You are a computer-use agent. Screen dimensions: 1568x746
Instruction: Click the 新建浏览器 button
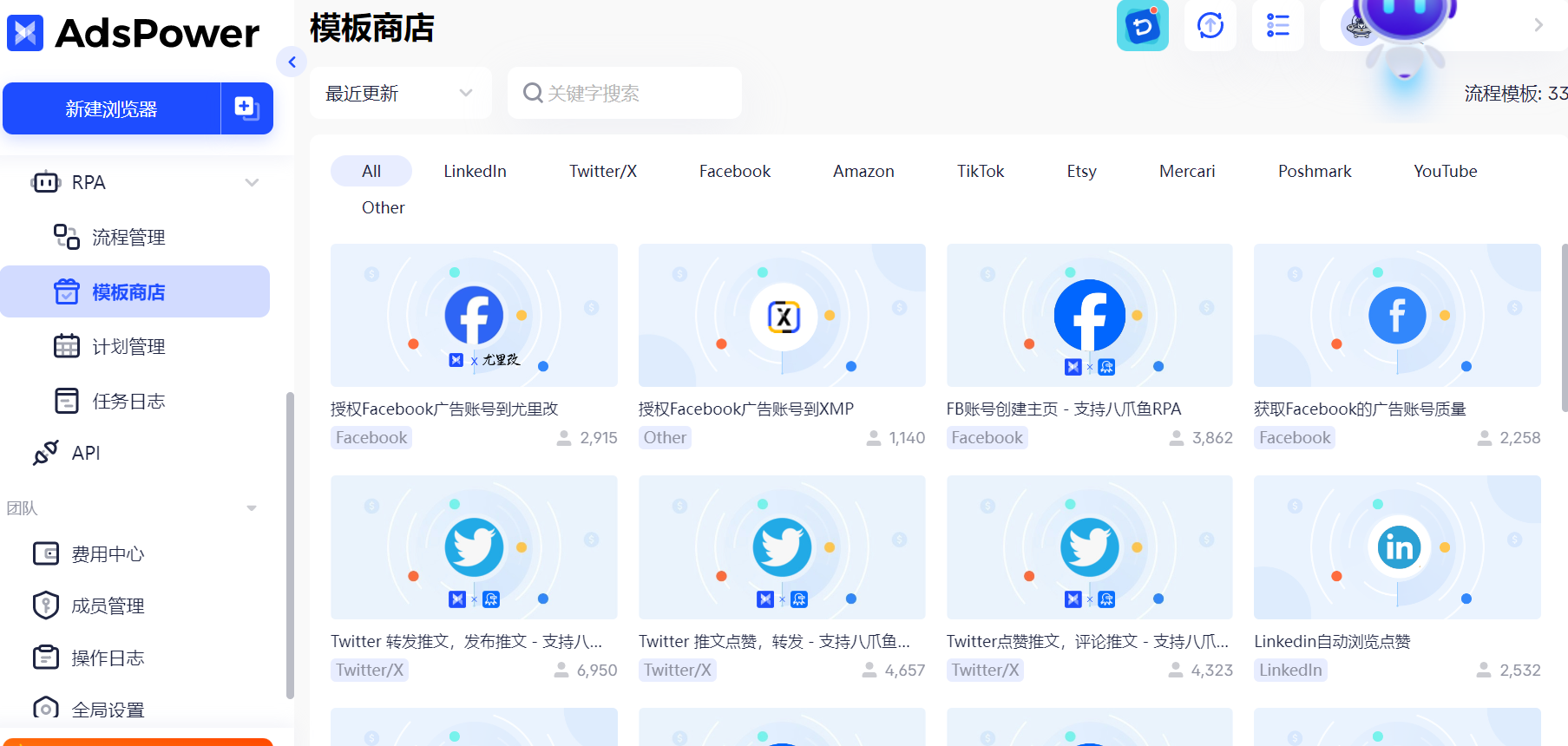[111, 108]
